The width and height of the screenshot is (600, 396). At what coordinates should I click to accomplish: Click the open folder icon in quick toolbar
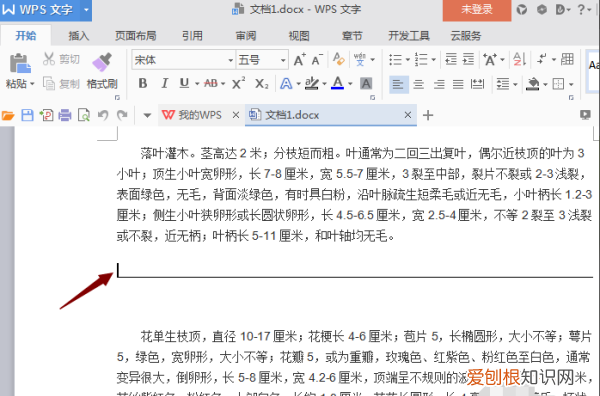[8, 115]
